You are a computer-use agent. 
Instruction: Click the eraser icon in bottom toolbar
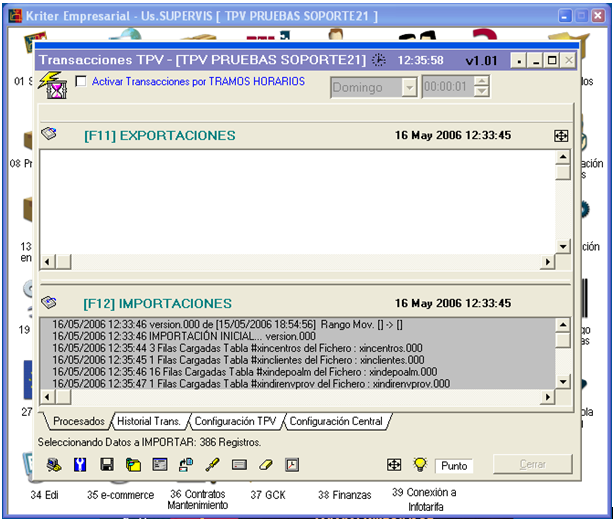pos(265,465)
